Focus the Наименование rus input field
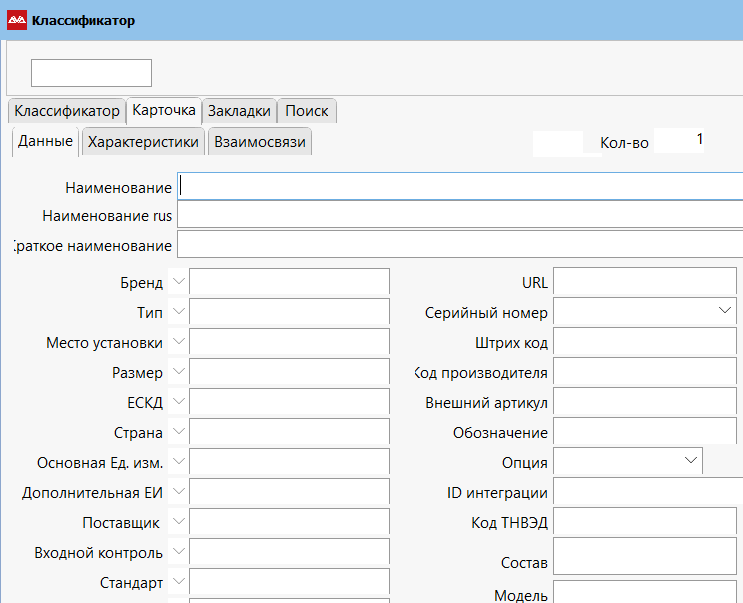The width and height of the screenshot is (743, 603). 460,215
